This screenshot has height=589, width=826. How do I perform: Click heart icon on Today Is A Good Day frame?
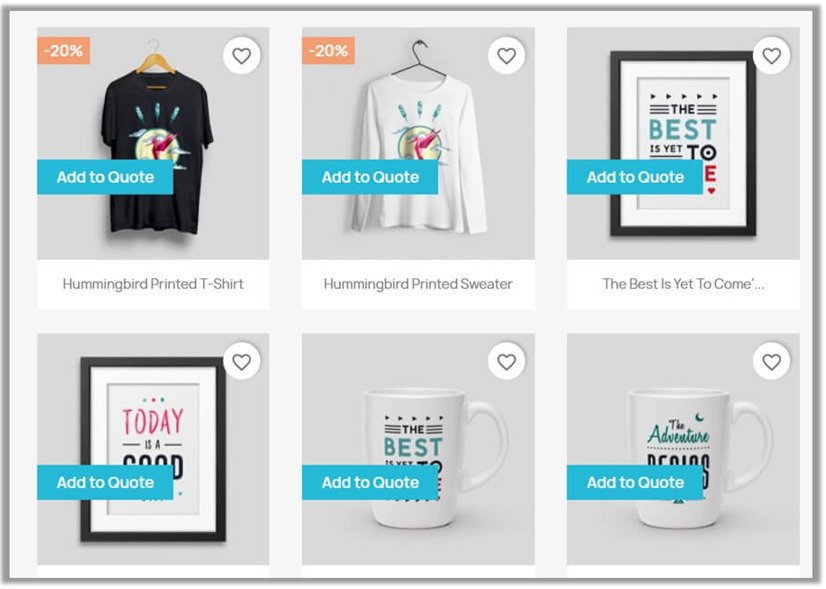[x=242, y=361]
